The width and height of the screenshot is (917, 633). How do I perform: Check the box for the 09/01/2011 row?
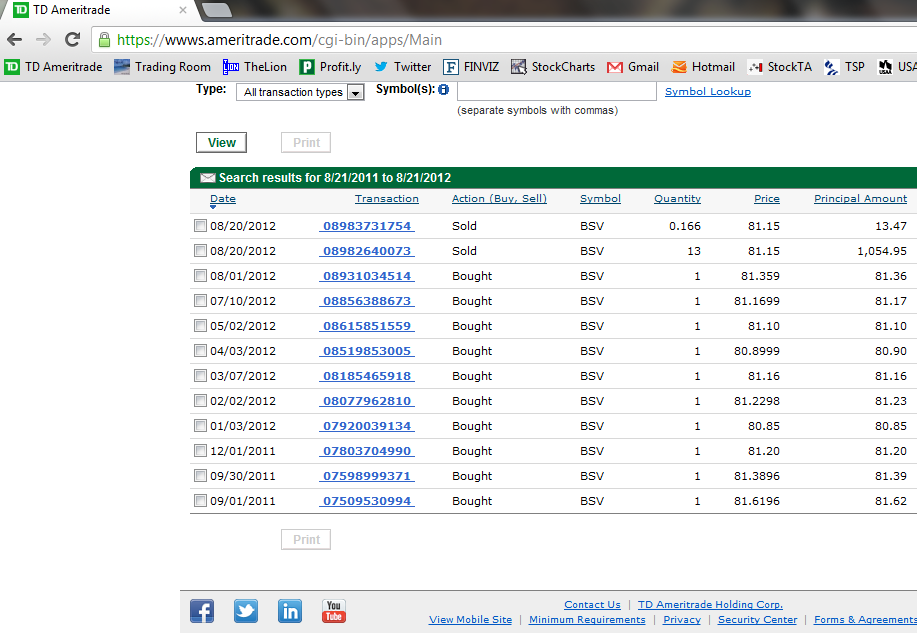coord(200,501)
